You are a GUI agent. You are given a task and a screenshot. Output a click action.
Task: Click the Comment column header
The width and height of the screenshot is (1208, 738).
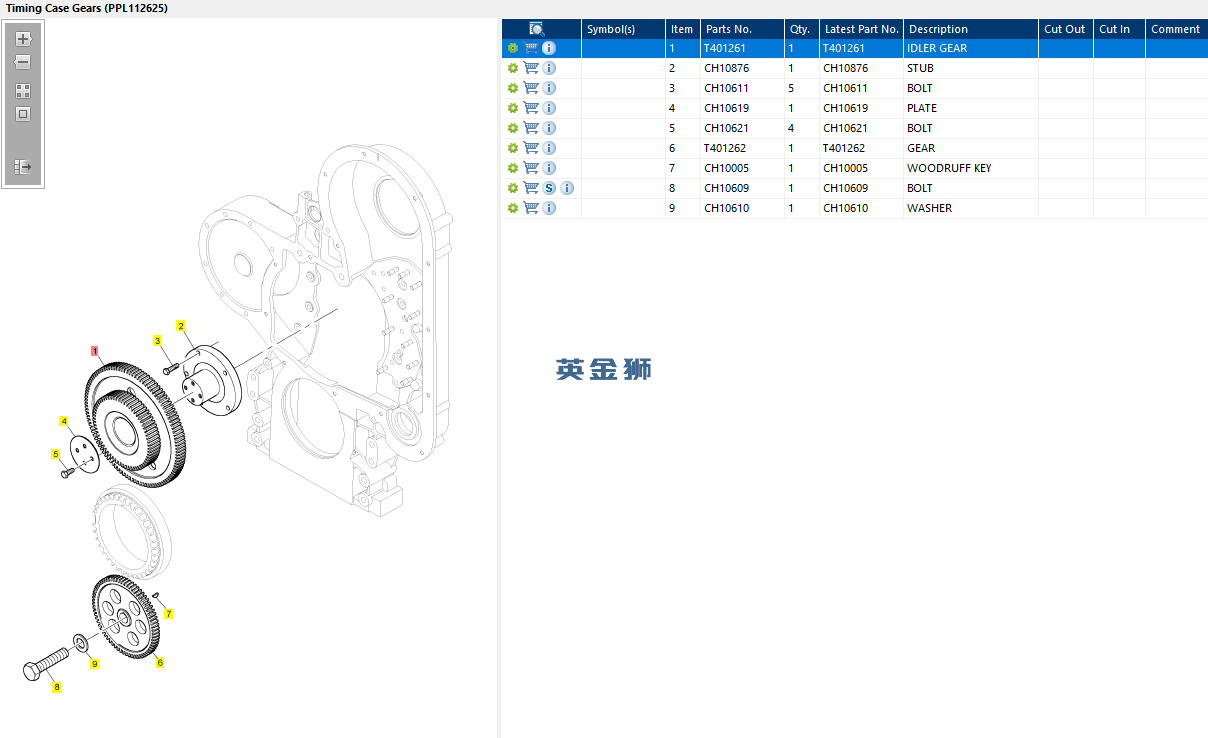tap(1176, 29)
